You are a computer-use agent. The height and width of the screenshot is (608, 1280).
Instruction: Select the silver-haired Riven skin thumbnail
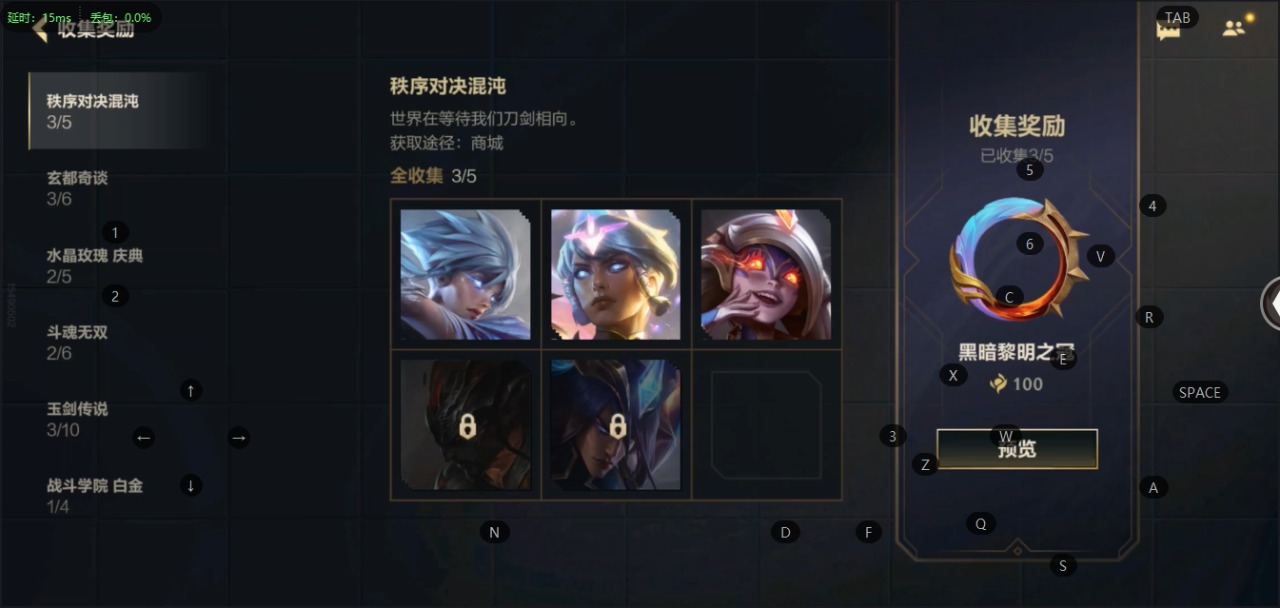(466, 274)
